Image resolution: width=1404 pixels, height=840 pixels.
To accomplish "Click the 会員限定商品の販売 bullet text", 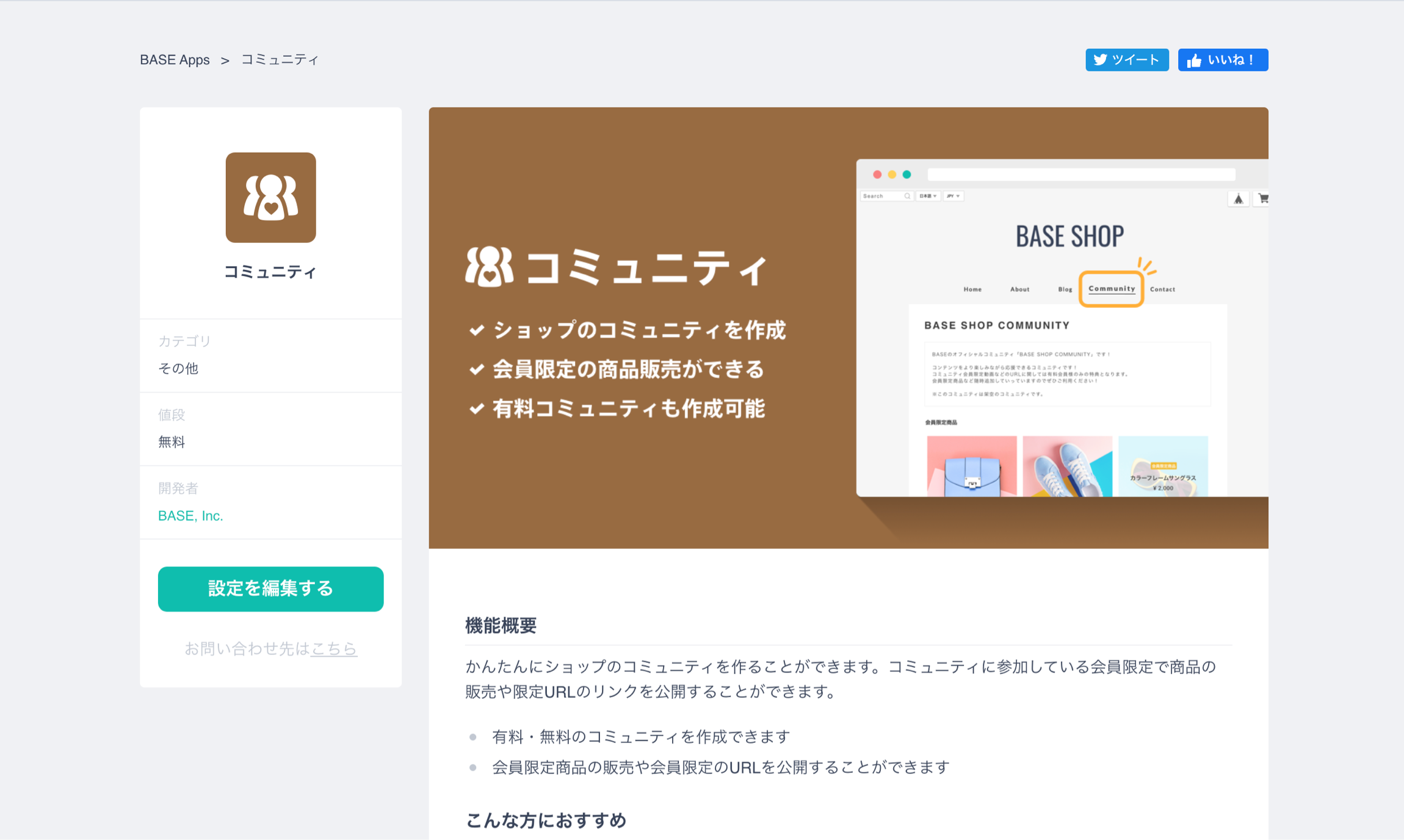I will click(x=721, y=767).
